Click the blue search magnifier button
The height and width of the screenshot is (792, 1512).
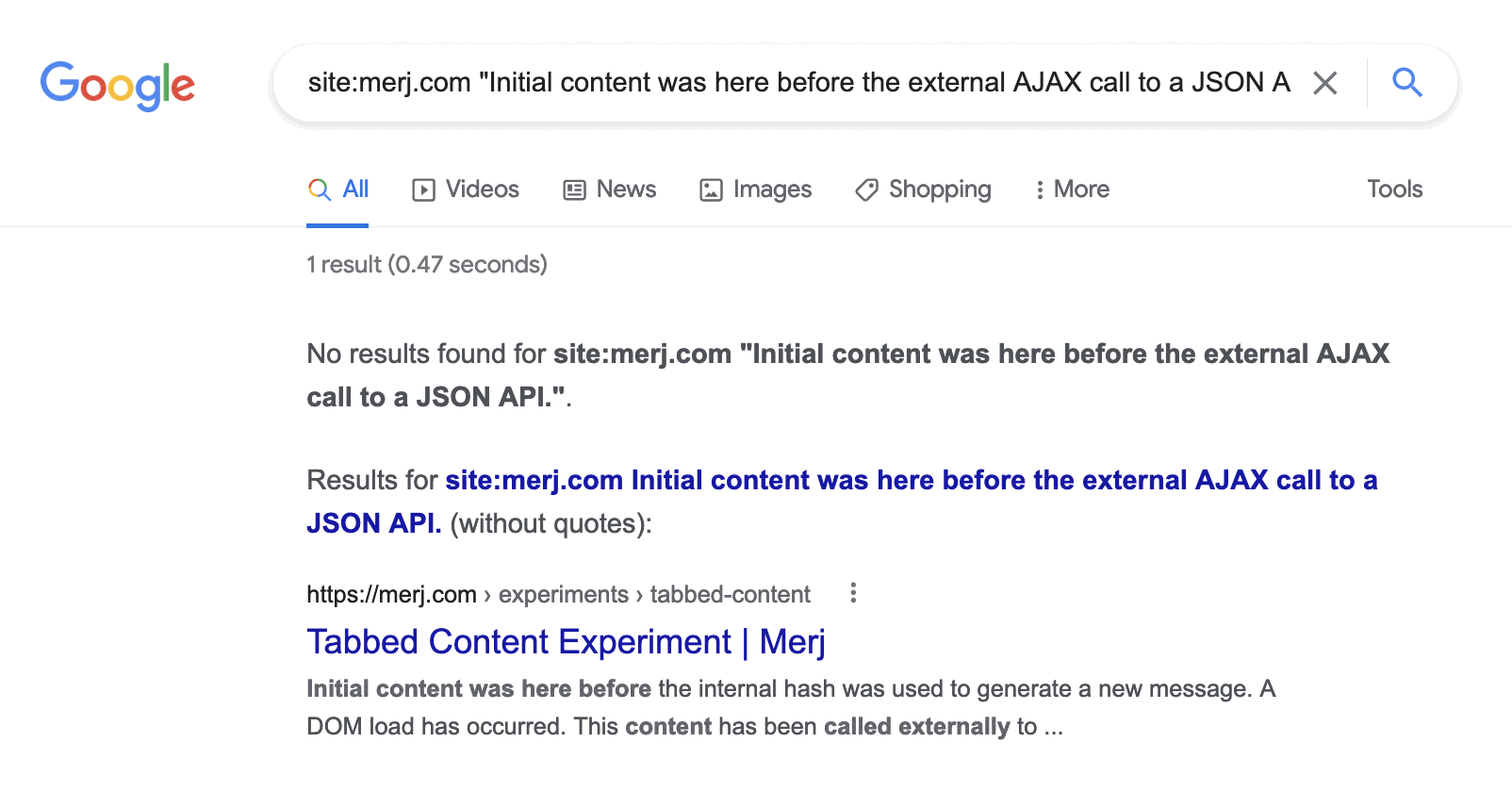point(1407,83)
